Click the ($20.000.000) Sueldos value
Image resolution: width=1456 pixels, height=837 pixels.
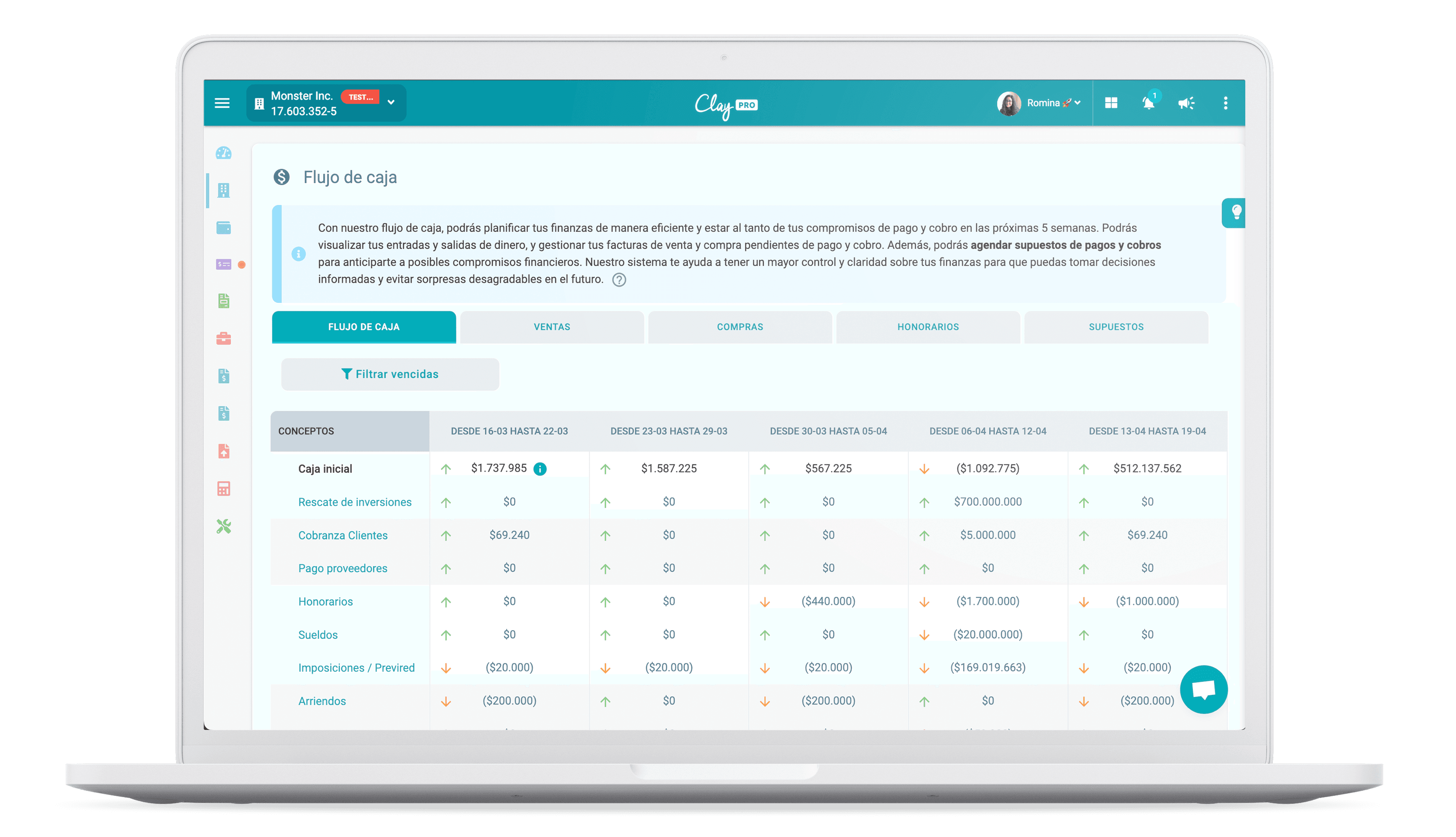coord(988,635)
